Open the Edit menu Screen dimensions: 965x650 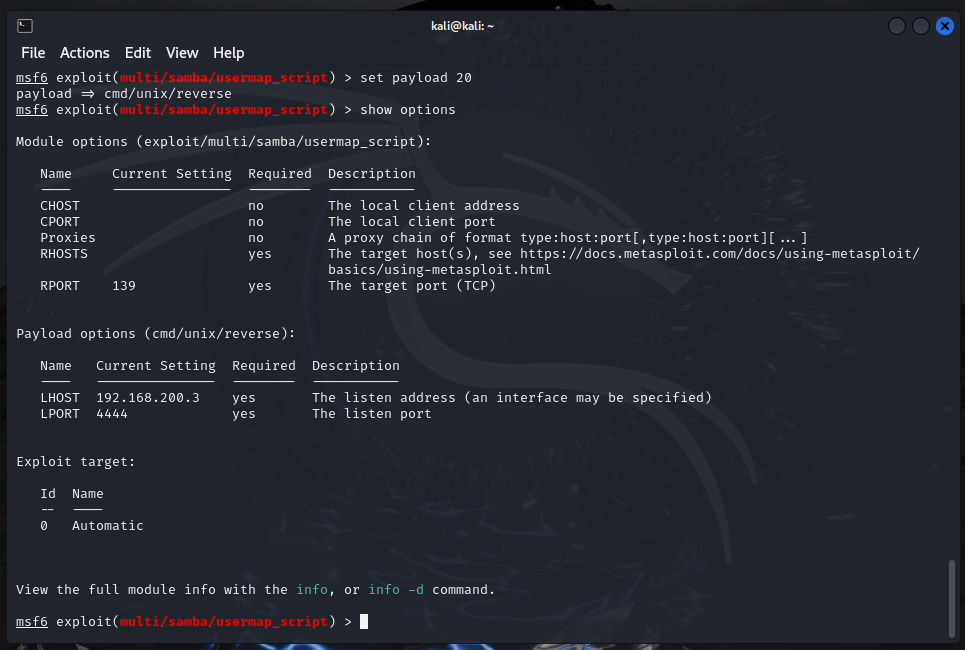[138, 53]
